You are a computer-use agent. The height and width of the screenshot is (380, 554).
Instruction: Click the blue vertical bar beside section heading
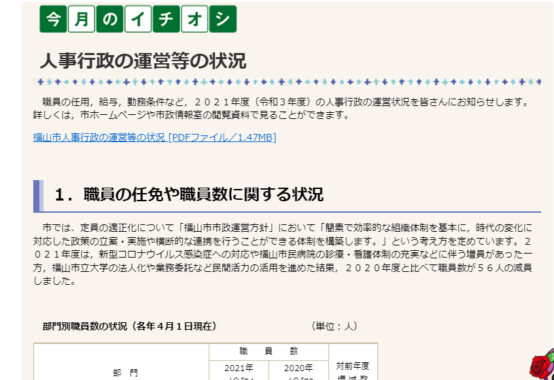(x=38, y=196)
